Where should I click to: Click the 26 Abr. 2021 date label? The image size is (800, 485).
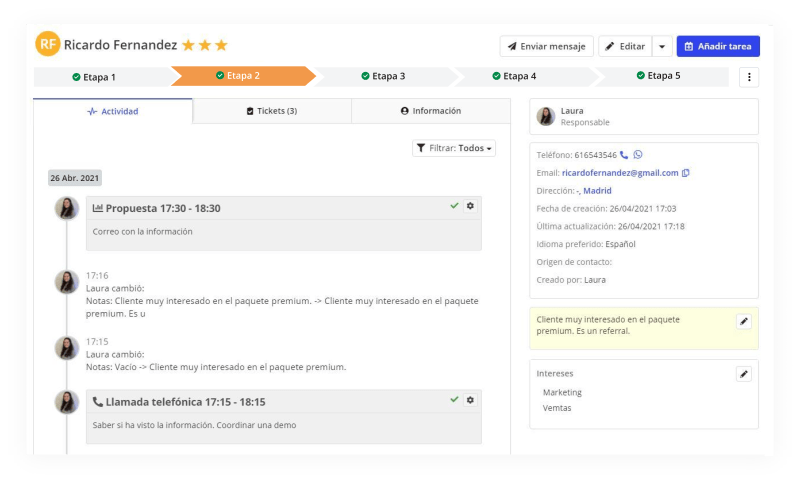[x=74, y=178]
